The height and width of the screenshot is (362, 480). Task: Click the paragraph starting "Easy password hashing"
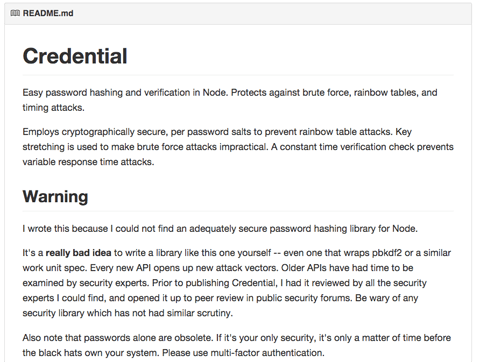tap(230, 100)
